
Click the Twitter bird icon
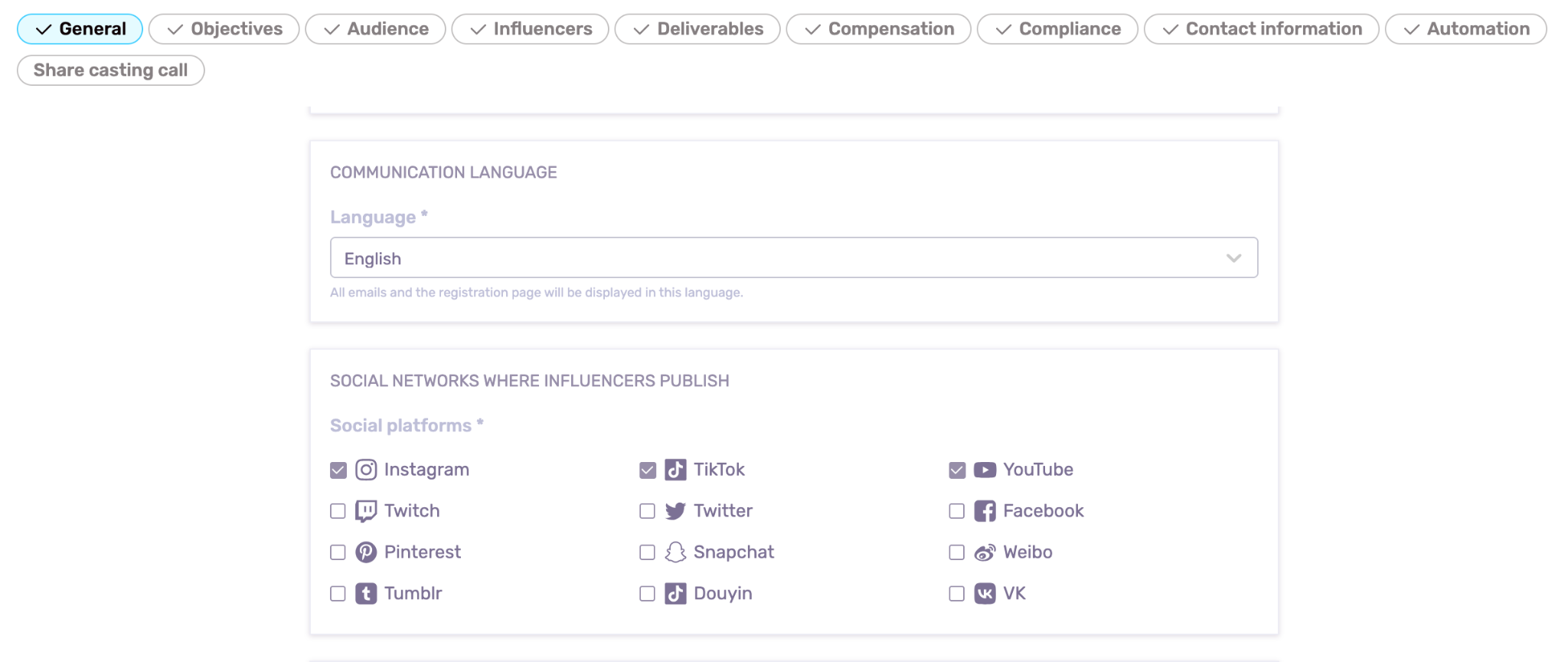pos(675,511)
